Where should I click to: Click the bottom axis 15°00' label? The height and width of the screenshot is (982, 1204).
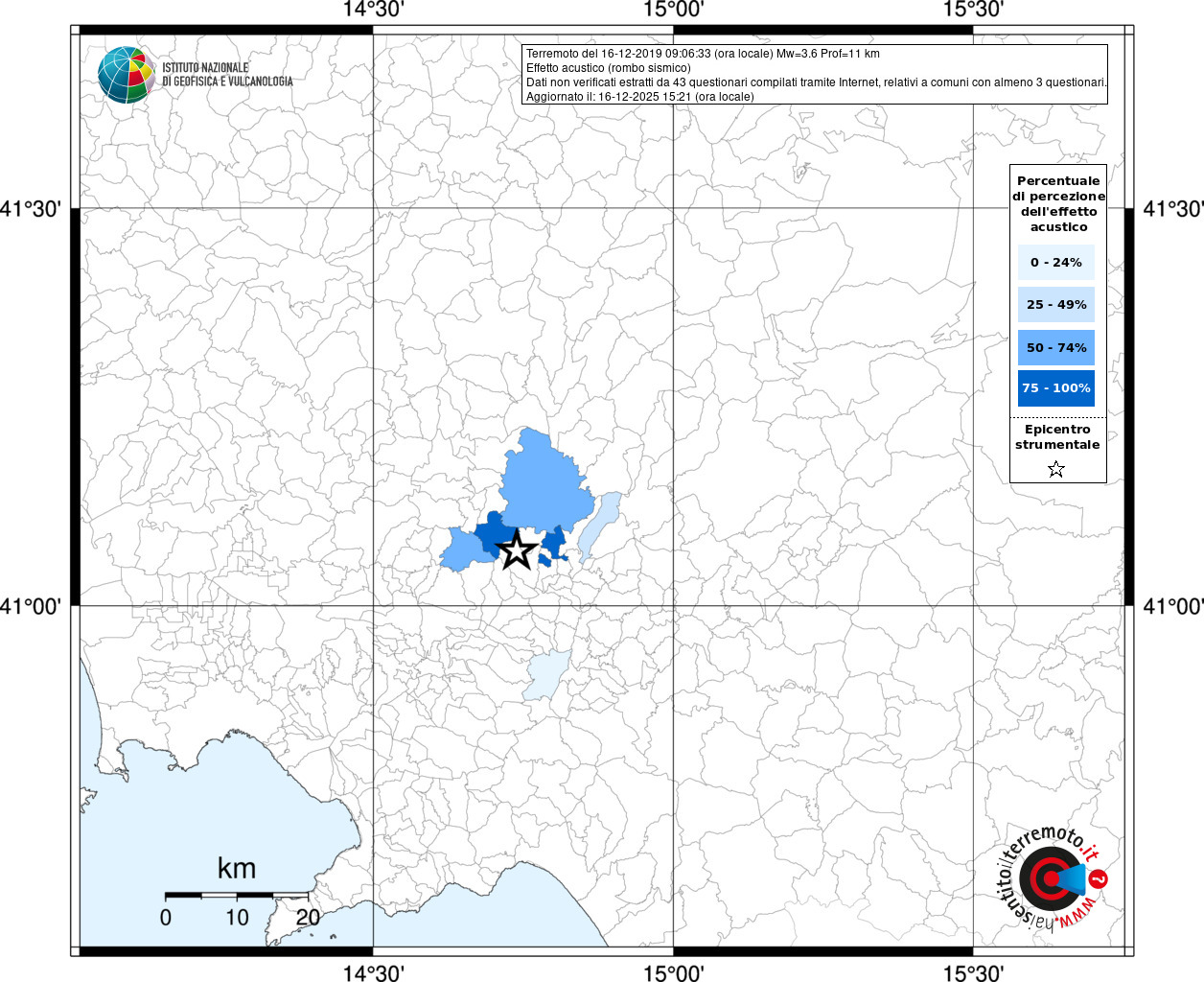tap(673, 972)
